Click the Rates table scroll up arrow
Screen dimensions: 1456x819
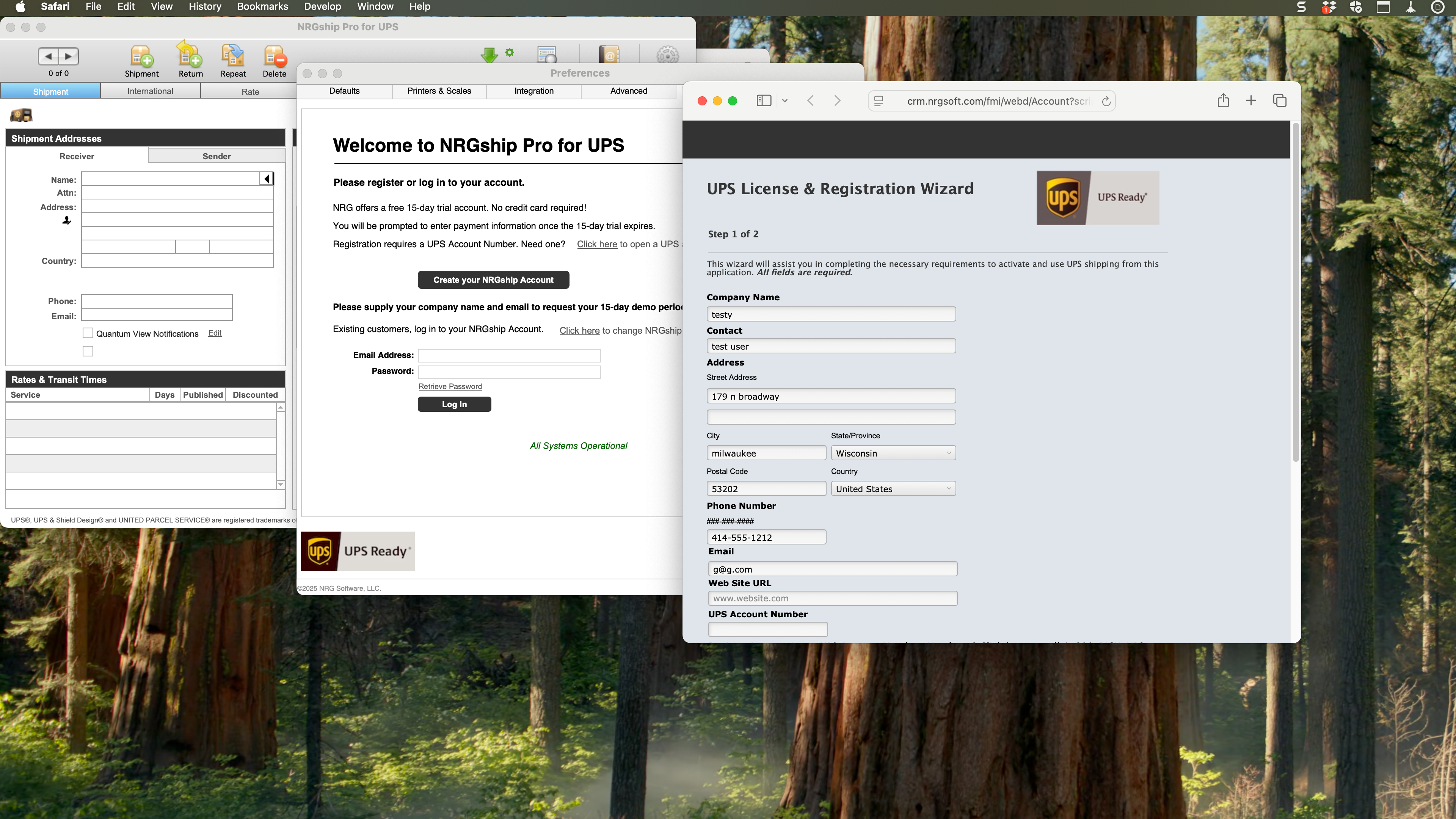pyautogui.click(x=280, y=408)
